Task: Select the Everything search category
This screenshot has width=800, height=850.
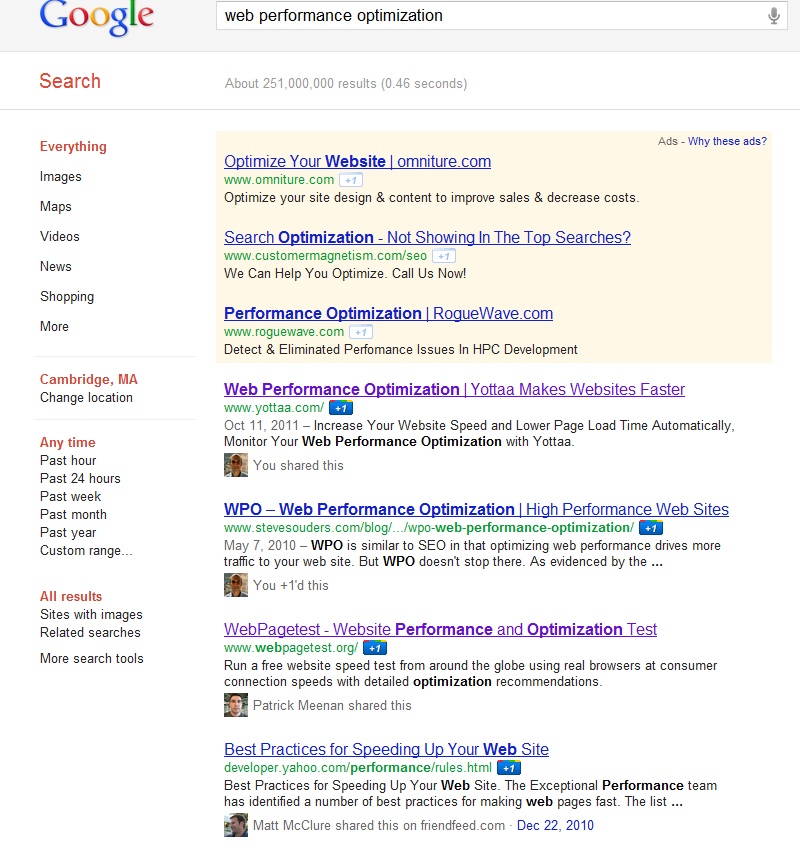Action: pos(73,146)
